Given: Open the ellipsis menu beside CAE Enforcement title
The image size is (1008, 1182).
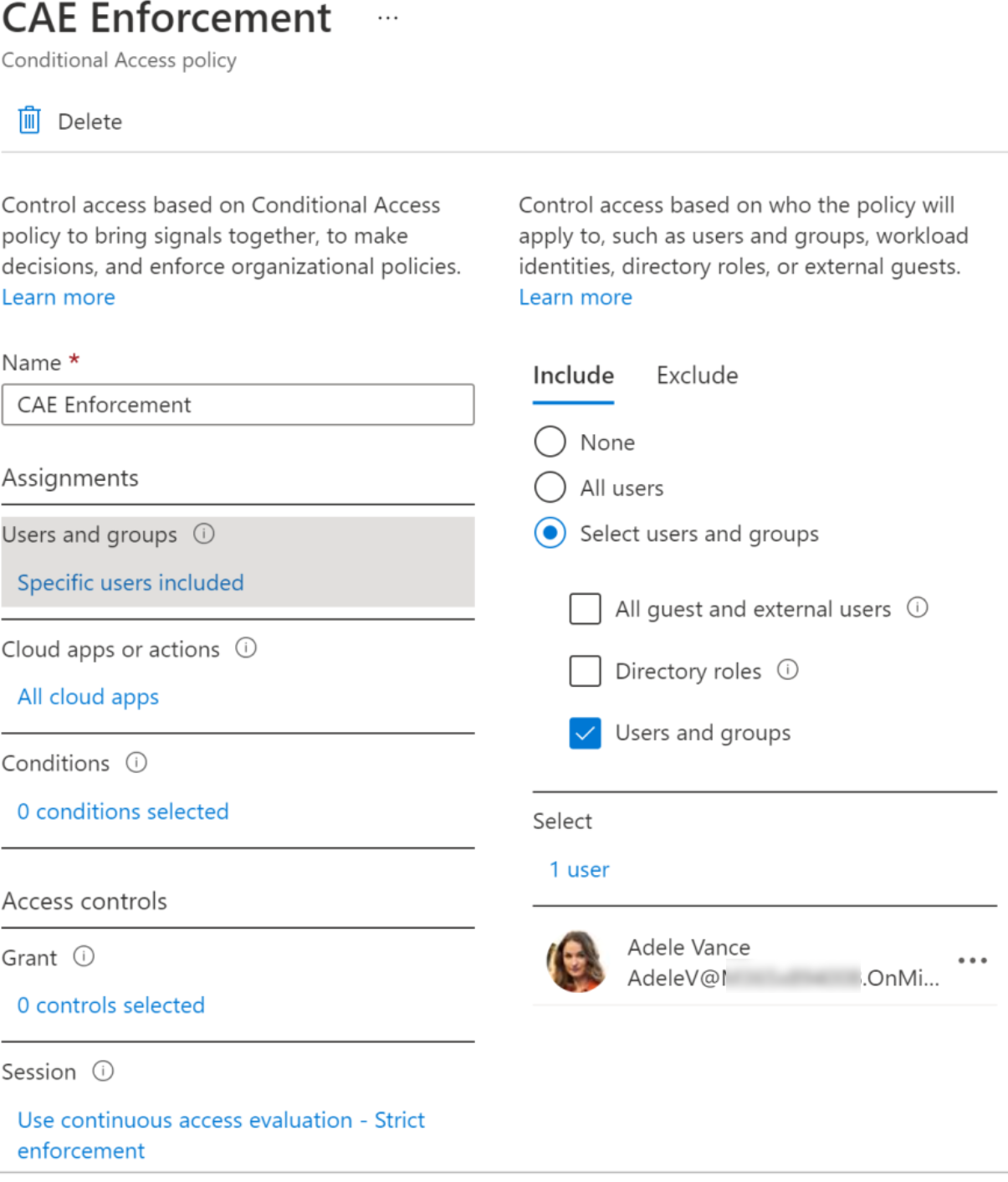Looking at the screenshot, I should (x=387, y=18).
